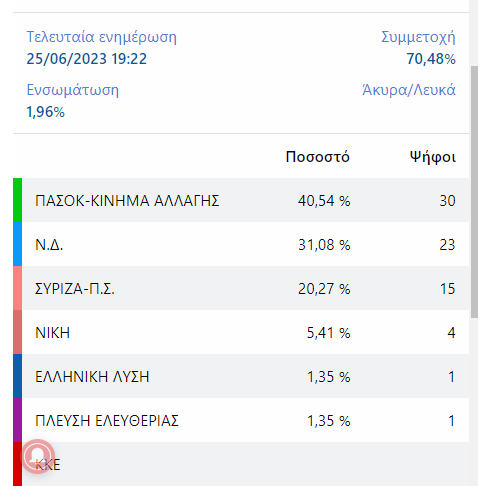Image resolution: width=478 pixels, height=486 pixels.
Task: Click the 40,54 % percentage for ΠΑΣΟΚ
Action: point(324,201)
